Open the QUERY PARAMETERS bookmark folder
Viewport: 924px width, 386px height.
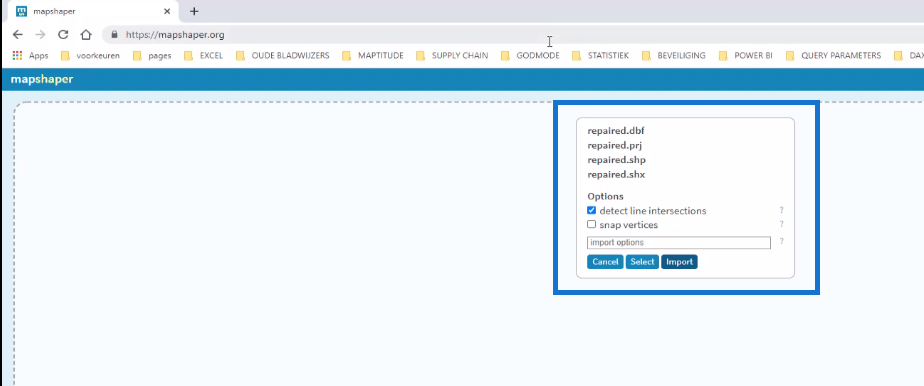tap(833, 55)
